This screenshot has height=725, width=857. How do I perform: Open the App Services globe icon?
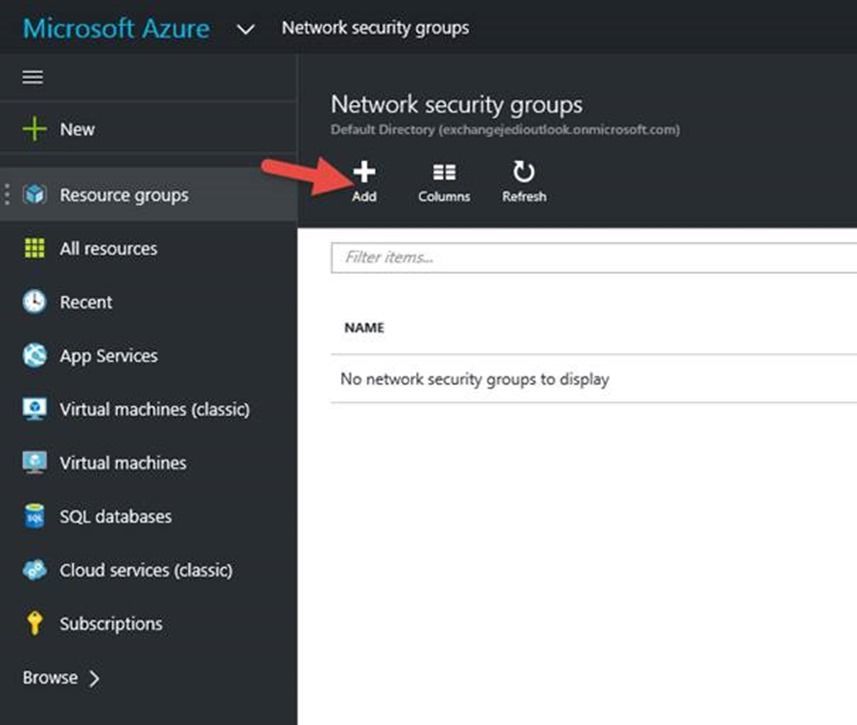pos(35,356)
